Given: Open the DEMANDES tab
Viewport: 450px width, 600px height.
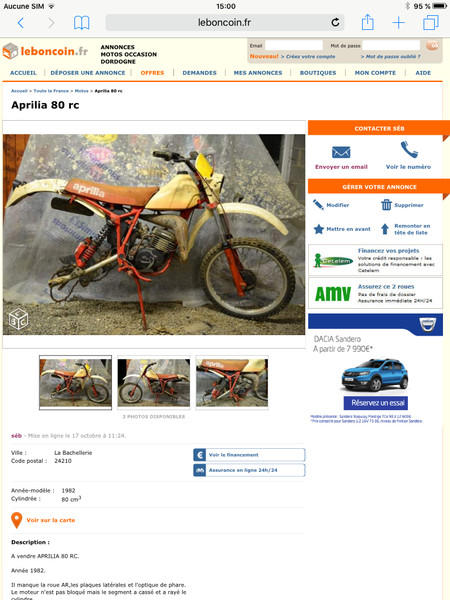Looking at the screenshot, I should click(199, 73).
